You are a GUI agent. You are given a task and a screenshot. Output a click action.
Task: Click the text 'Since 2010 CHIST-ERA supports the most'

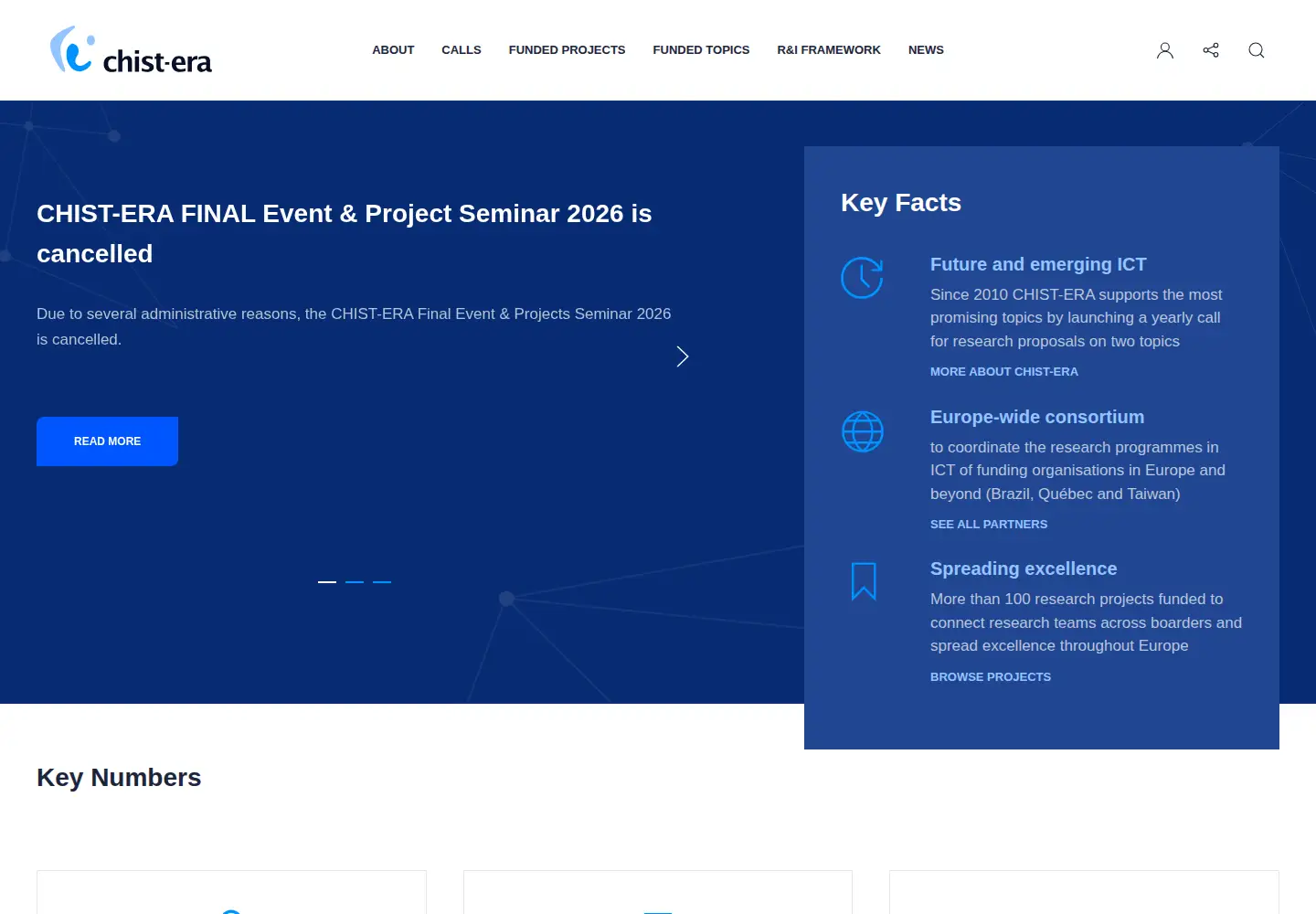tap(1077, 294)
